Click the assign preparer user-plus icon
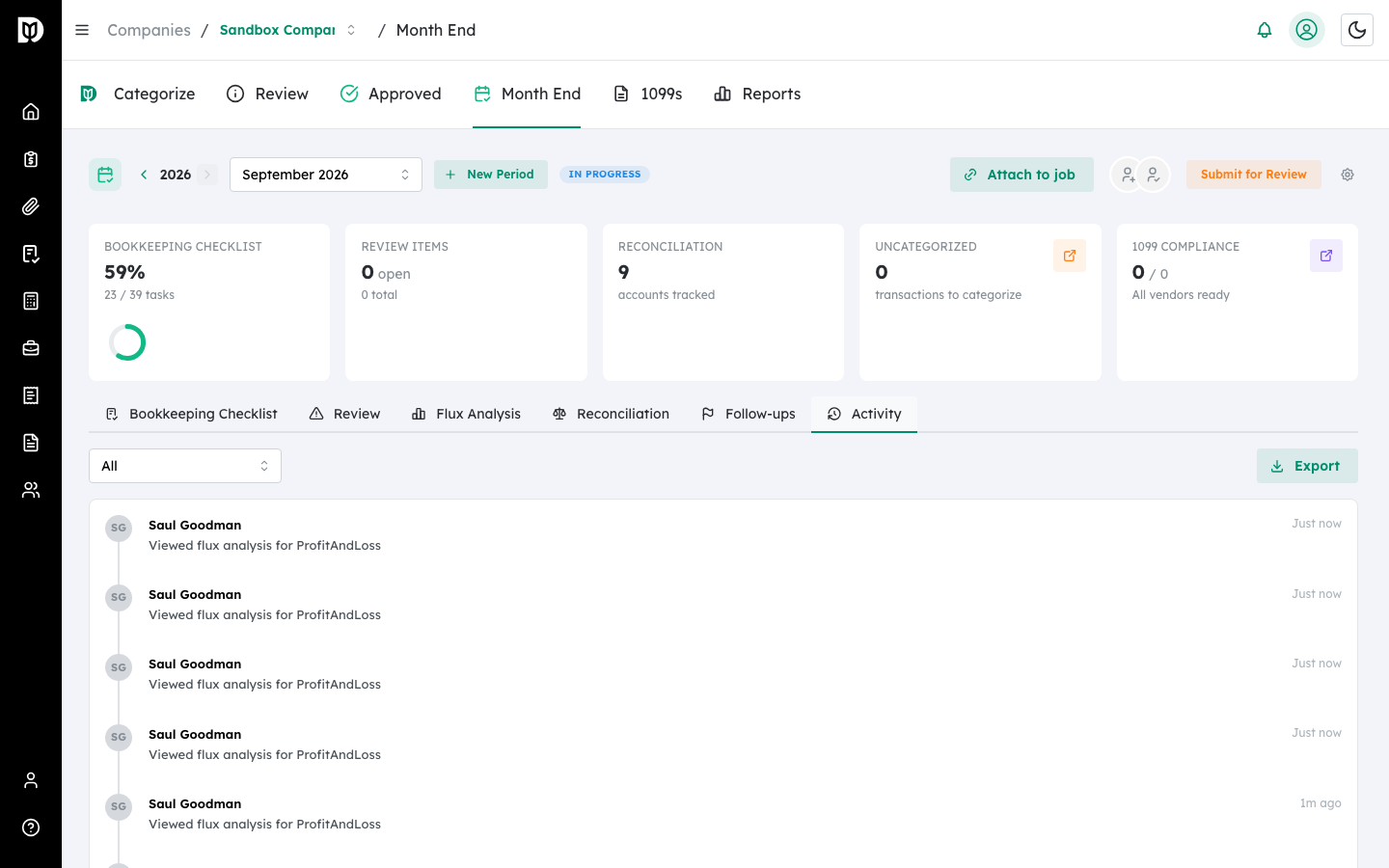The width and height of the screenshot is (1389, 868). (x=1128, y=175)
